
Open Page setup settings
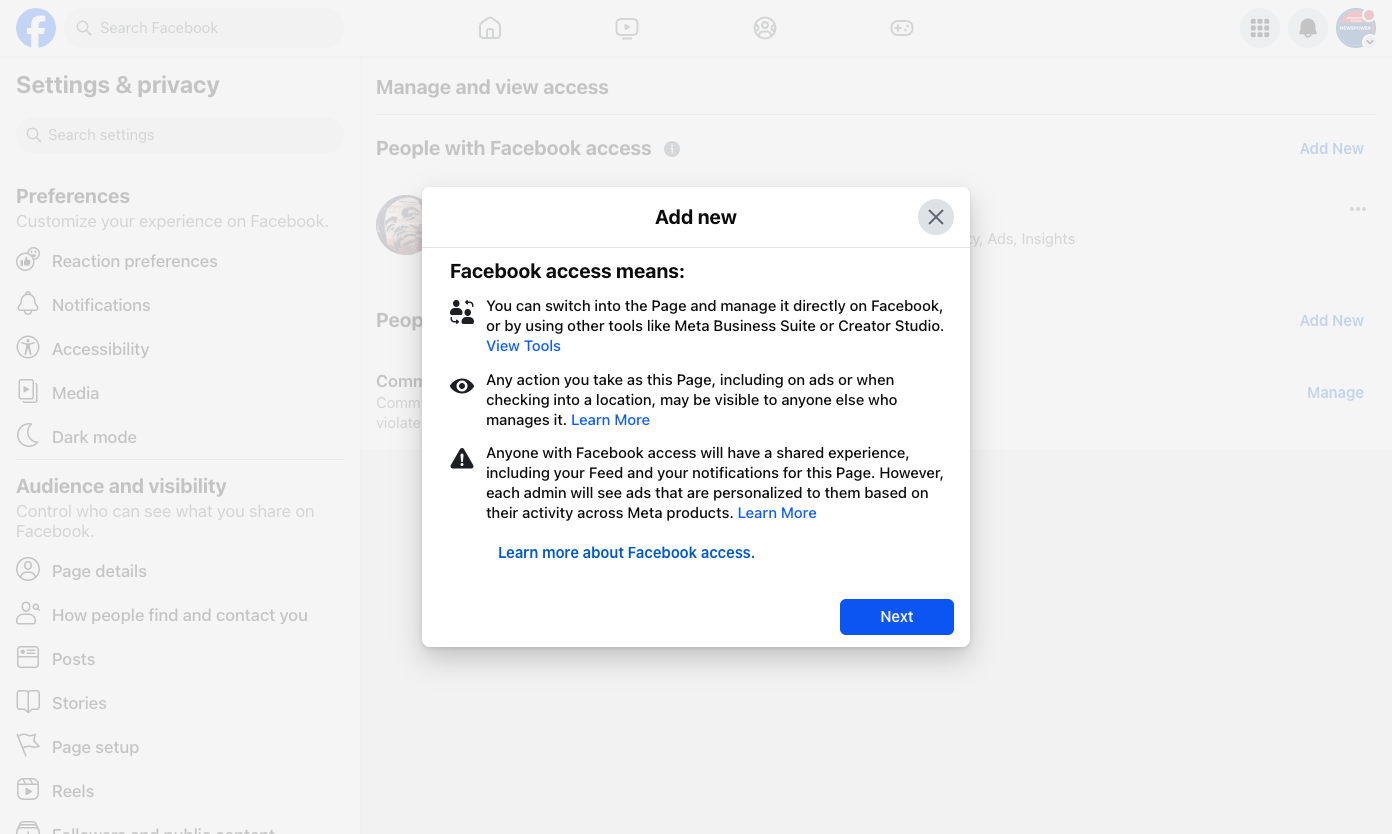180,747
